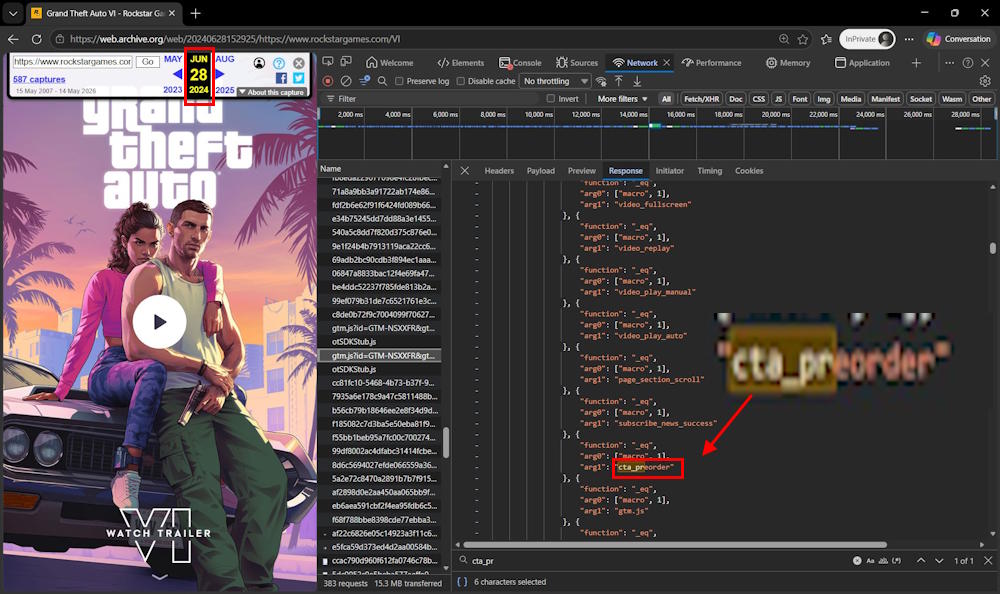Play the GTA VI trailer

(x=159, y=322)
